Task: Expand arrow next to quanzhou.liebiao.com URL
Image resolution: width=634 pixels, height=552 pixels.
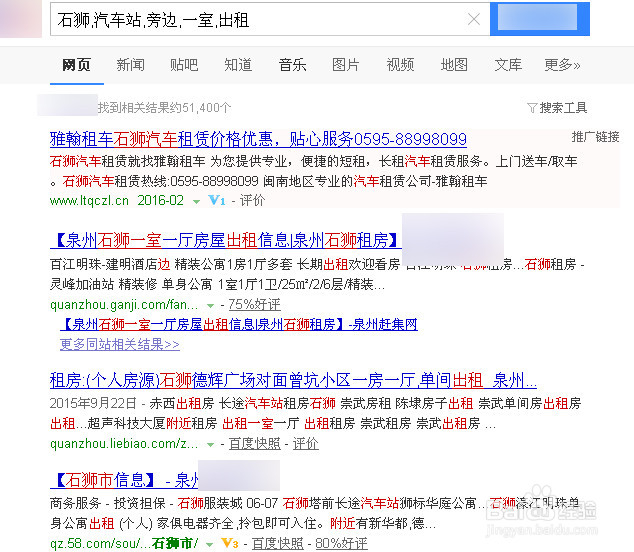Action: [x=210, y=445]
